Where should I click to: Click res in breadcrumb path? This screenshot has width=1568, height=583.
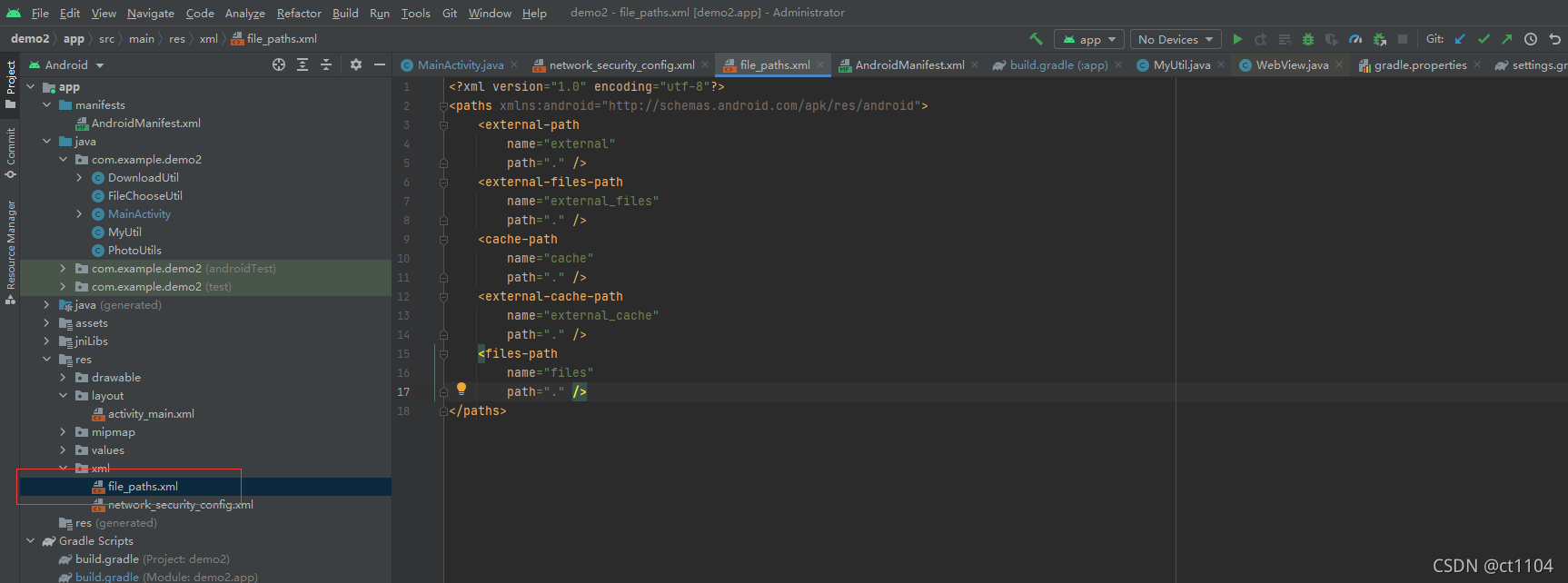tap(177, 39)
